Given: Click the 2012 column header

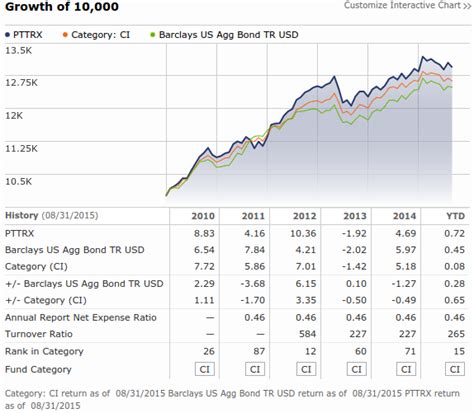Looking at the screenshot, I should 304,216.
